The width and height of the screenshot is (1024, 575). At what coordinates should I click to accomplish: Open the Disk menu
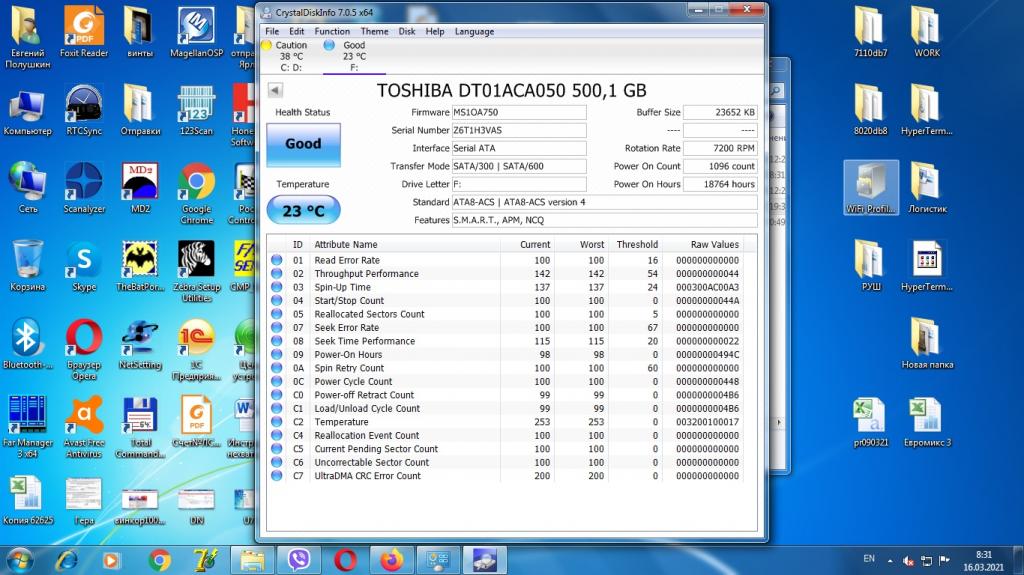tap(407, 31)
